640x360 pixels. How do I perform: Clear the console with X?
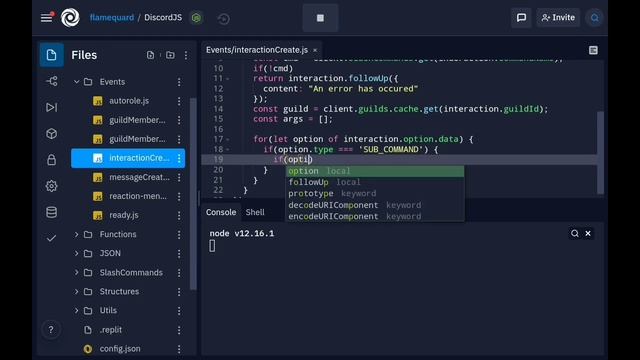coord(588,233)
